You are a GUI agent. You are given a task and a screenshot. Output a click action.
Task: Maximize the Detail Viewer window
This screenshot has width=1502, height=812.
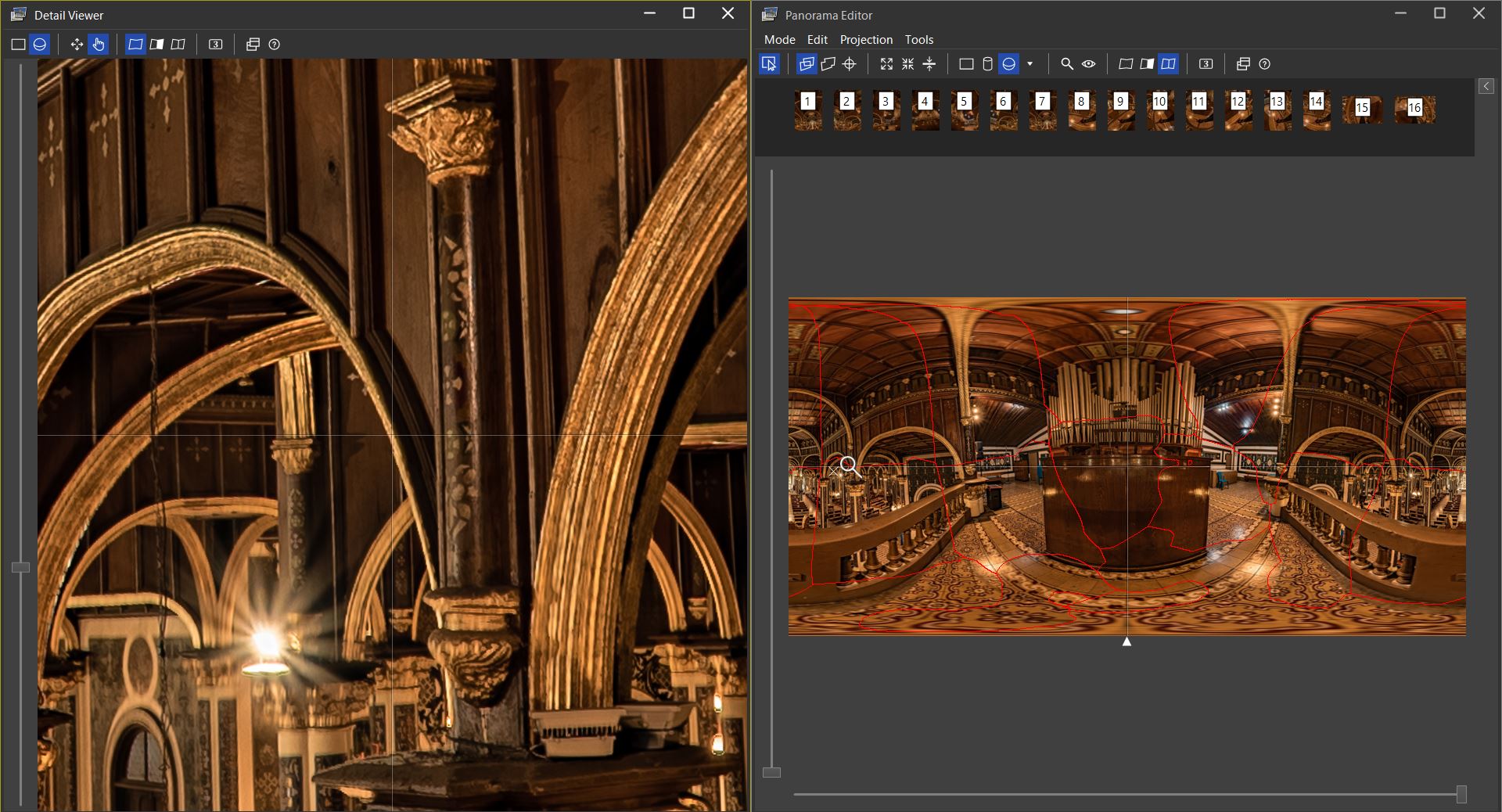[688, 13]
